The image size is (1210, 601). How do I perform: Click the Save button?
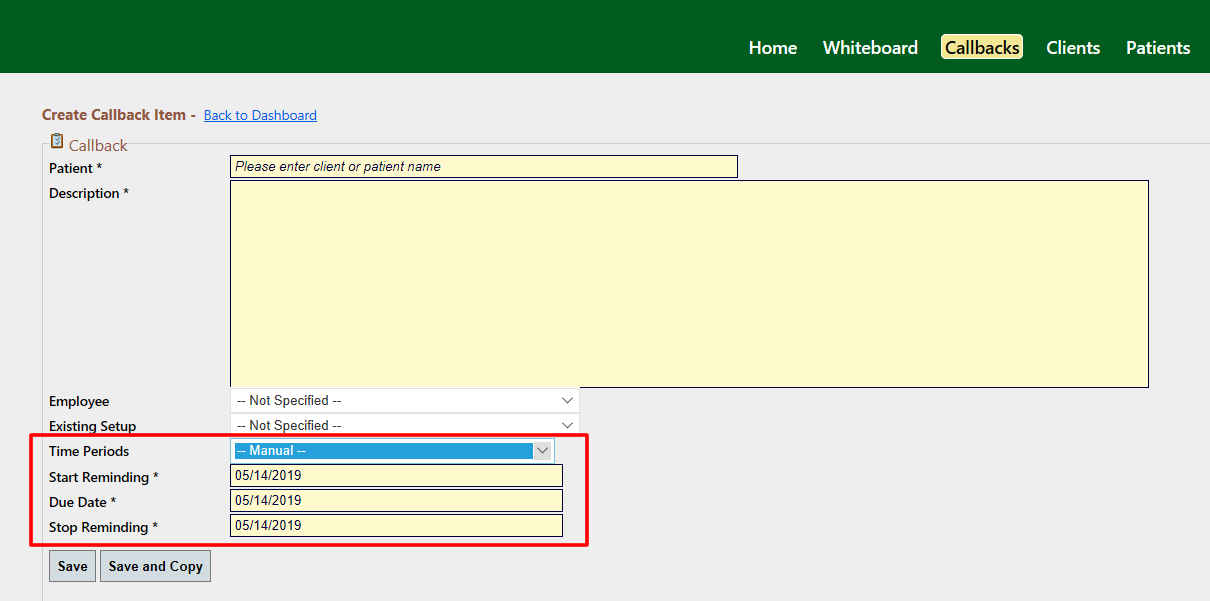(x=73, y=566)
